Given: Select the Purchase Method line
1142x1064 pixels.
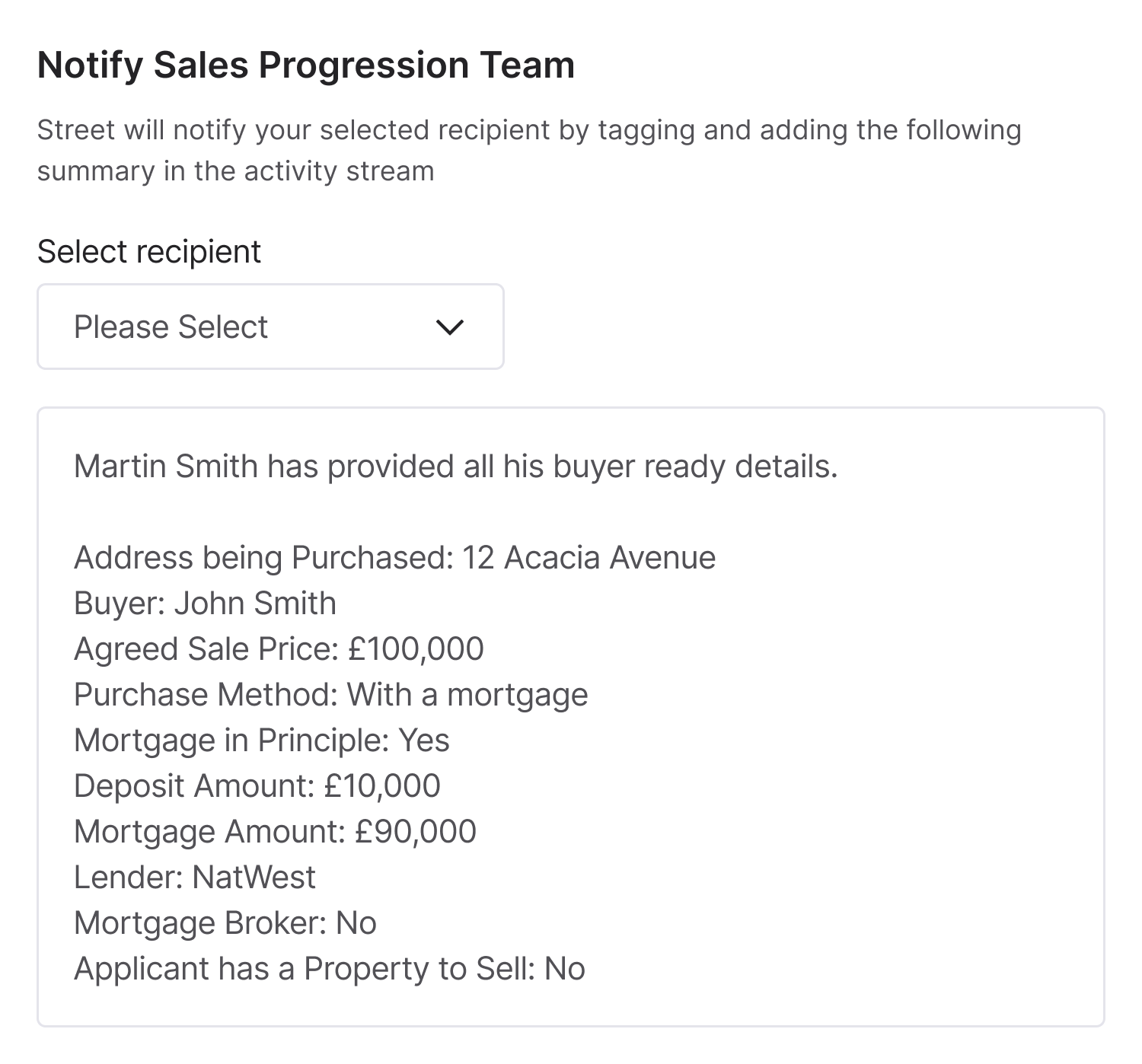Looking at the screenshot, I should (330, 694).
